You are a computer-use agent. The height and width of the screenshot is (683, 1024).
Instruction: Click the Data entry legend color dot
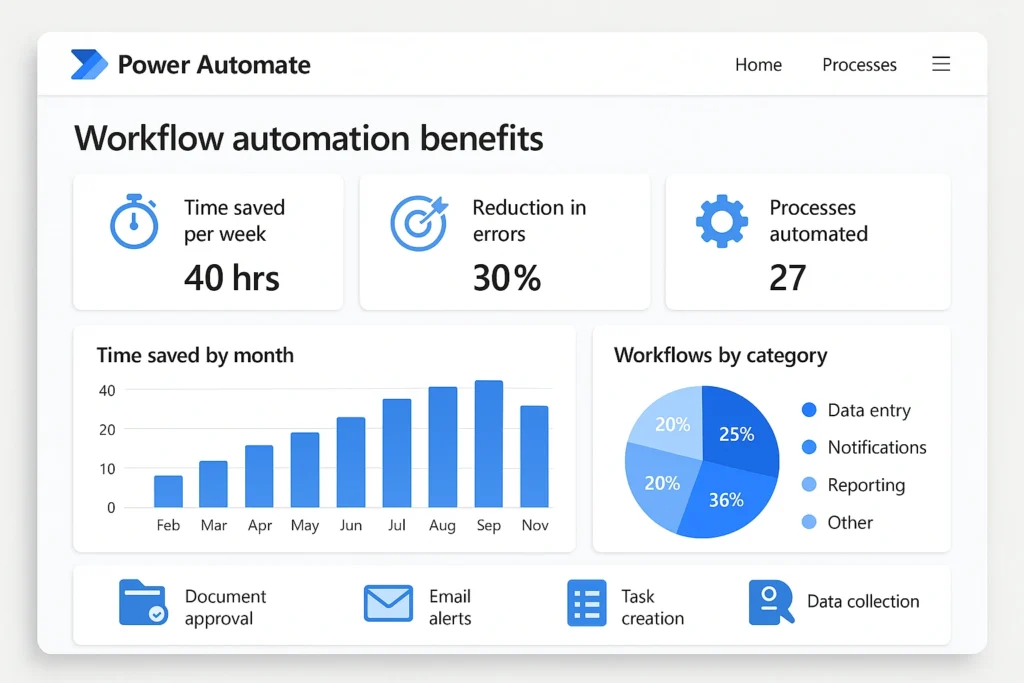click(809, 410)
